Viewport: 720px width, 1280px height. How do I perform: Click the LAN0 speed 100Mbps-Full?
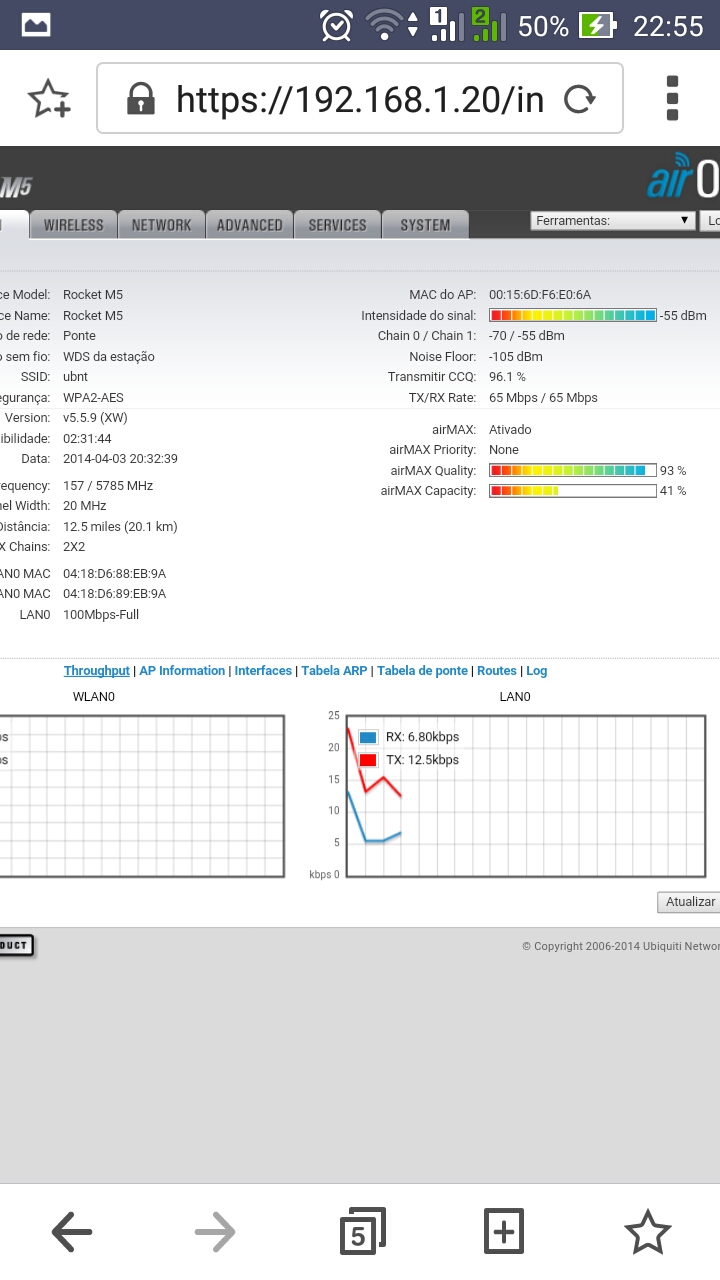[101, 615]
